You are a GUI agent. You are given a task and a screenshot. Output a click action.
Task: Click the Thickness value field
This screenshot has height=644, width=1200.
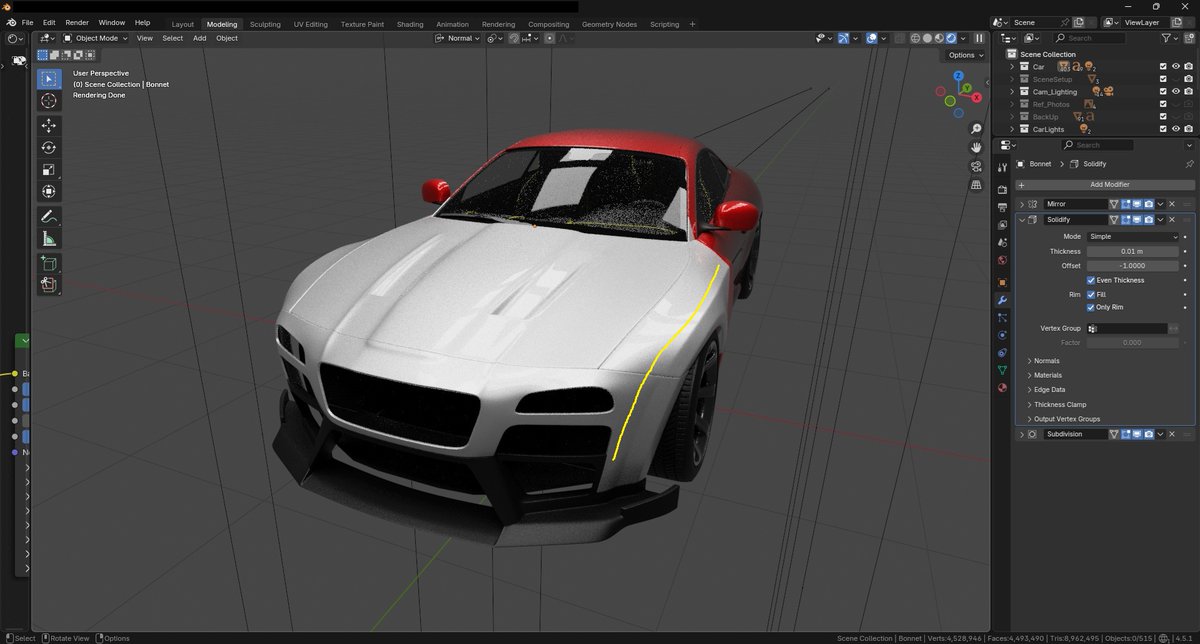(1133, 251)
